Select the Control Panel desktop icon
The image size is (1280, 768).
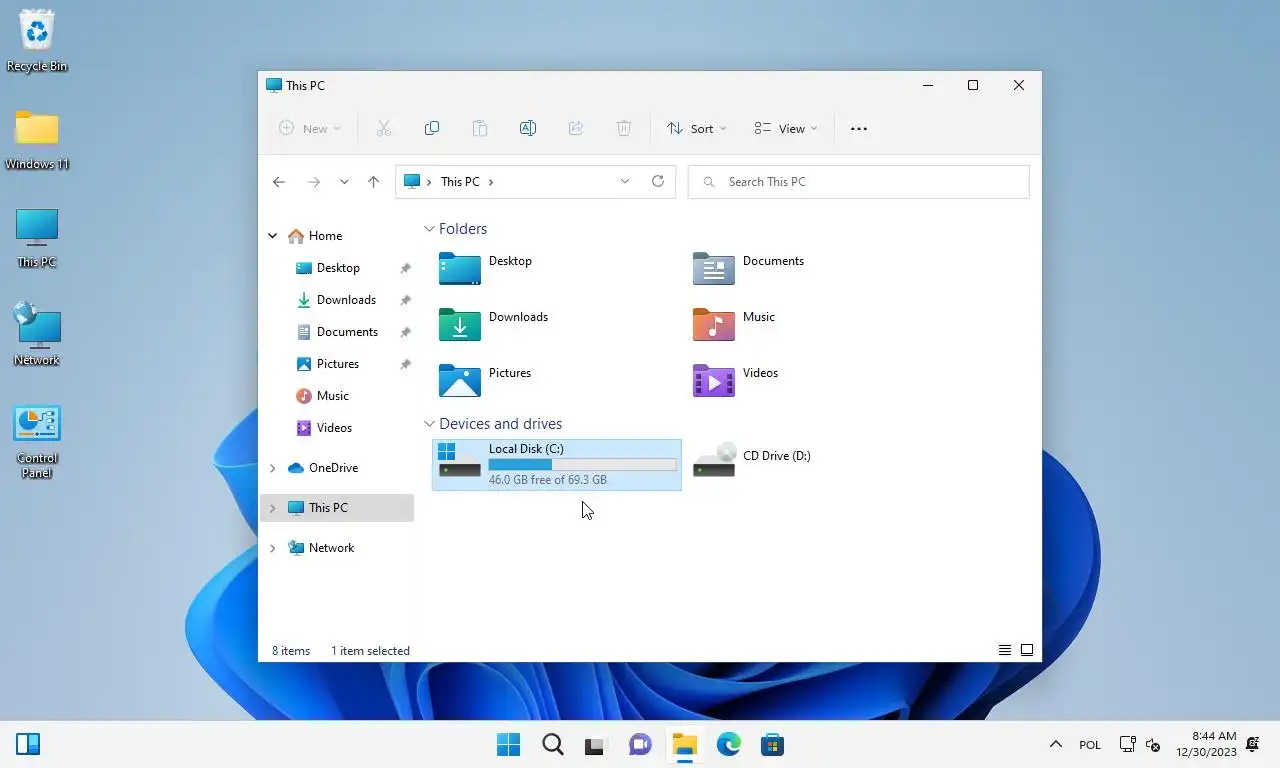pos(37,442)
